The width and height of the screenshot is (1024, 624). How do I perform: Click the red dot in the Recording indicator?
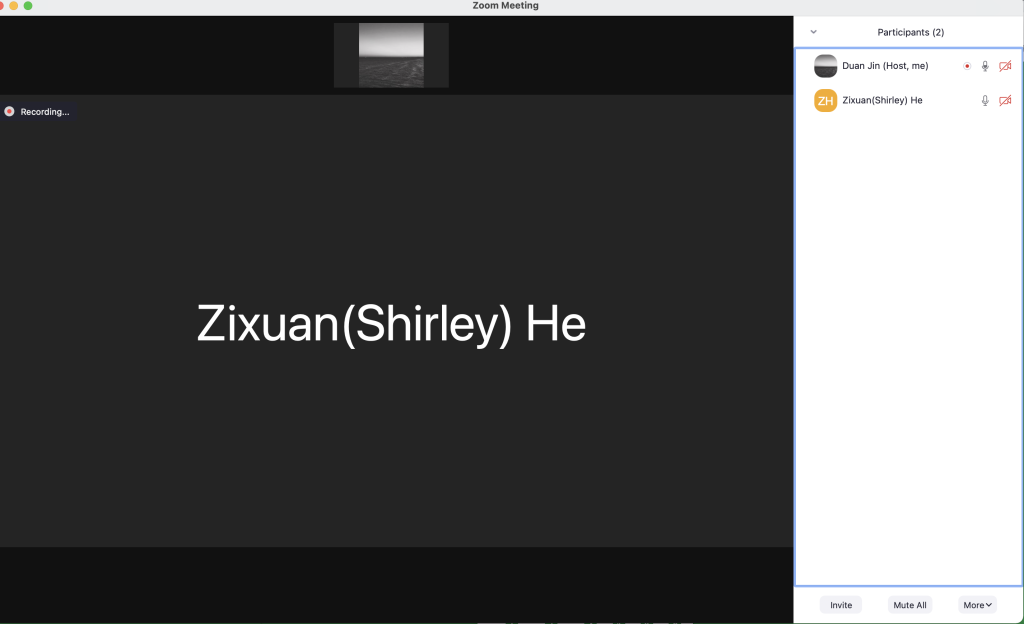(x=10, y=112)
